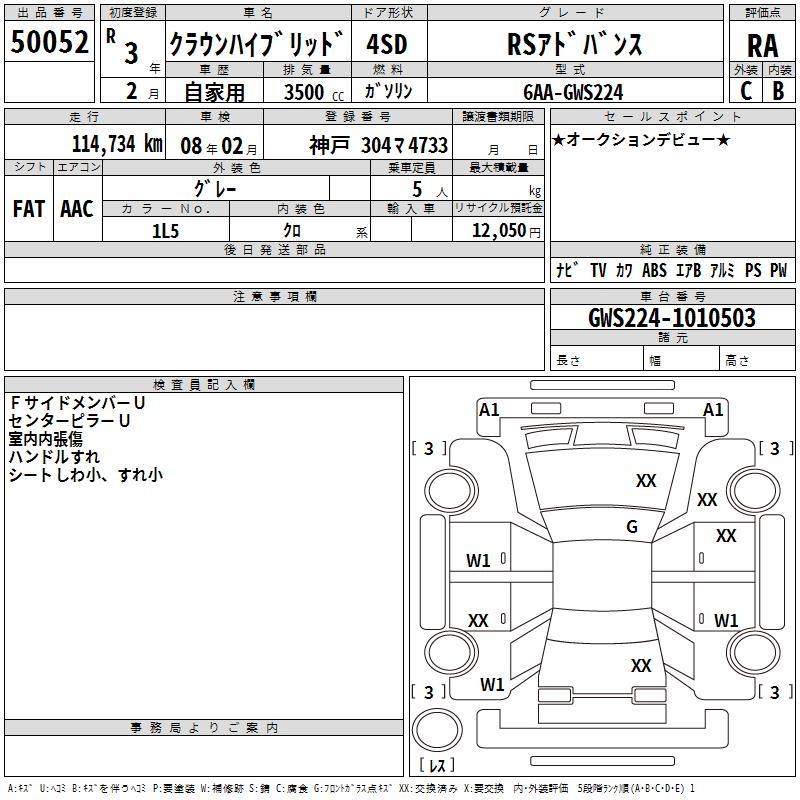
Task: Click the grade RSアドバンス
Action: point(575,44)
